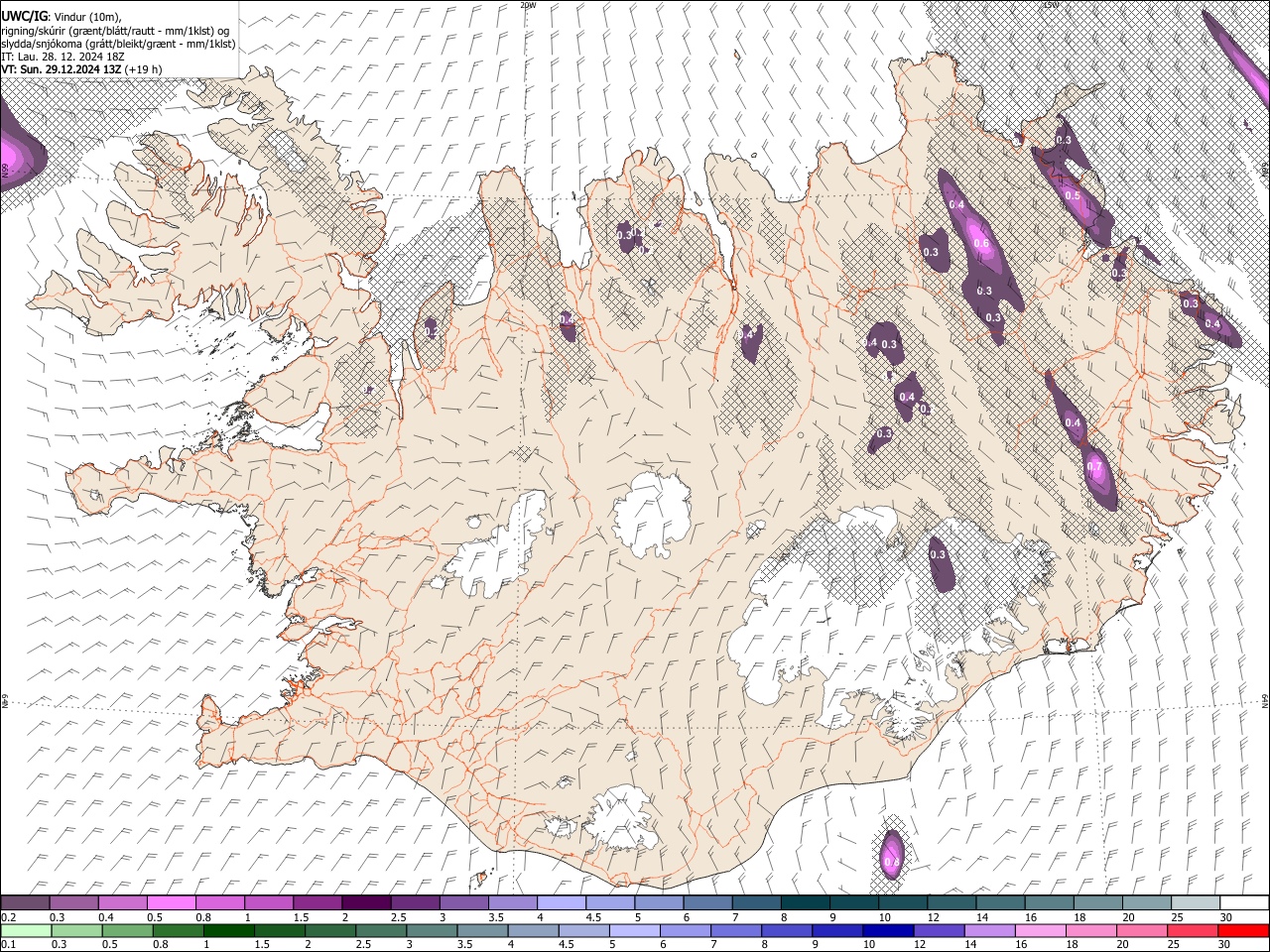The width and height of the screenshot is (1270, 952).
Task: Pick the lower legend swatch starting at 25
Action: click(1193, 930)
